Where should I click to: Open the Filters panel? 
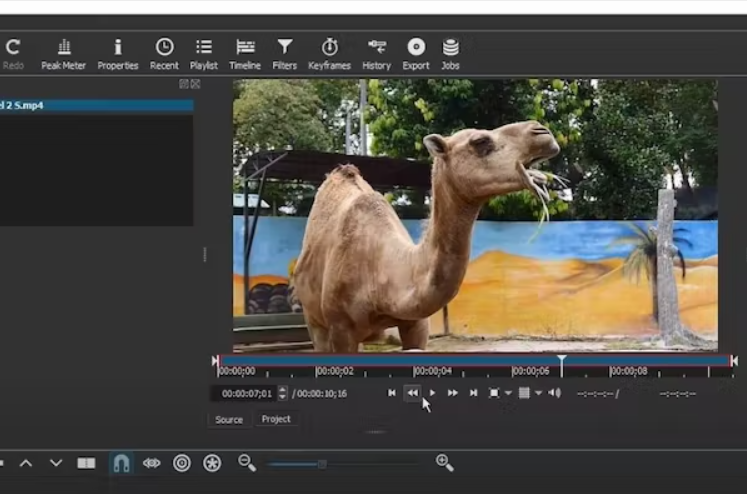click(x=284, y=54)
